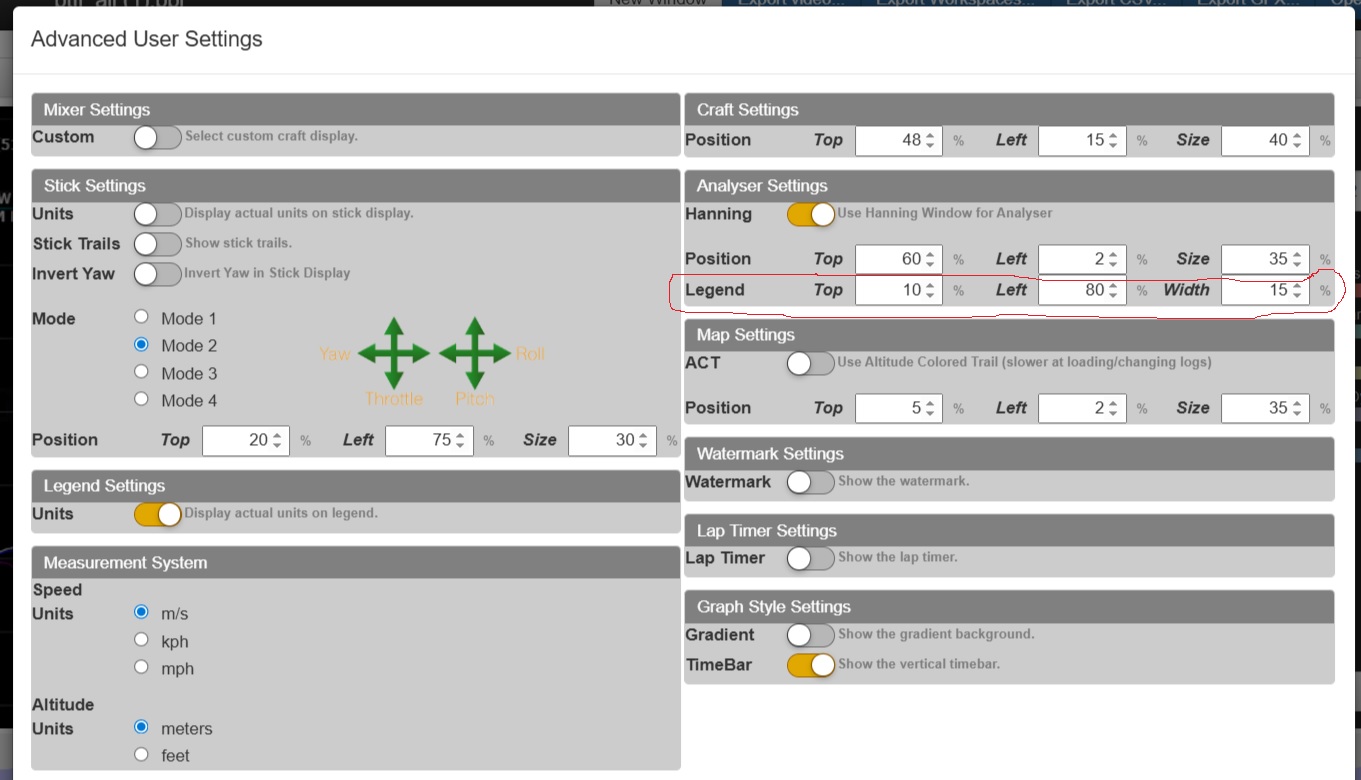Turn on the Lap Timer switch

tap(810, 558)
